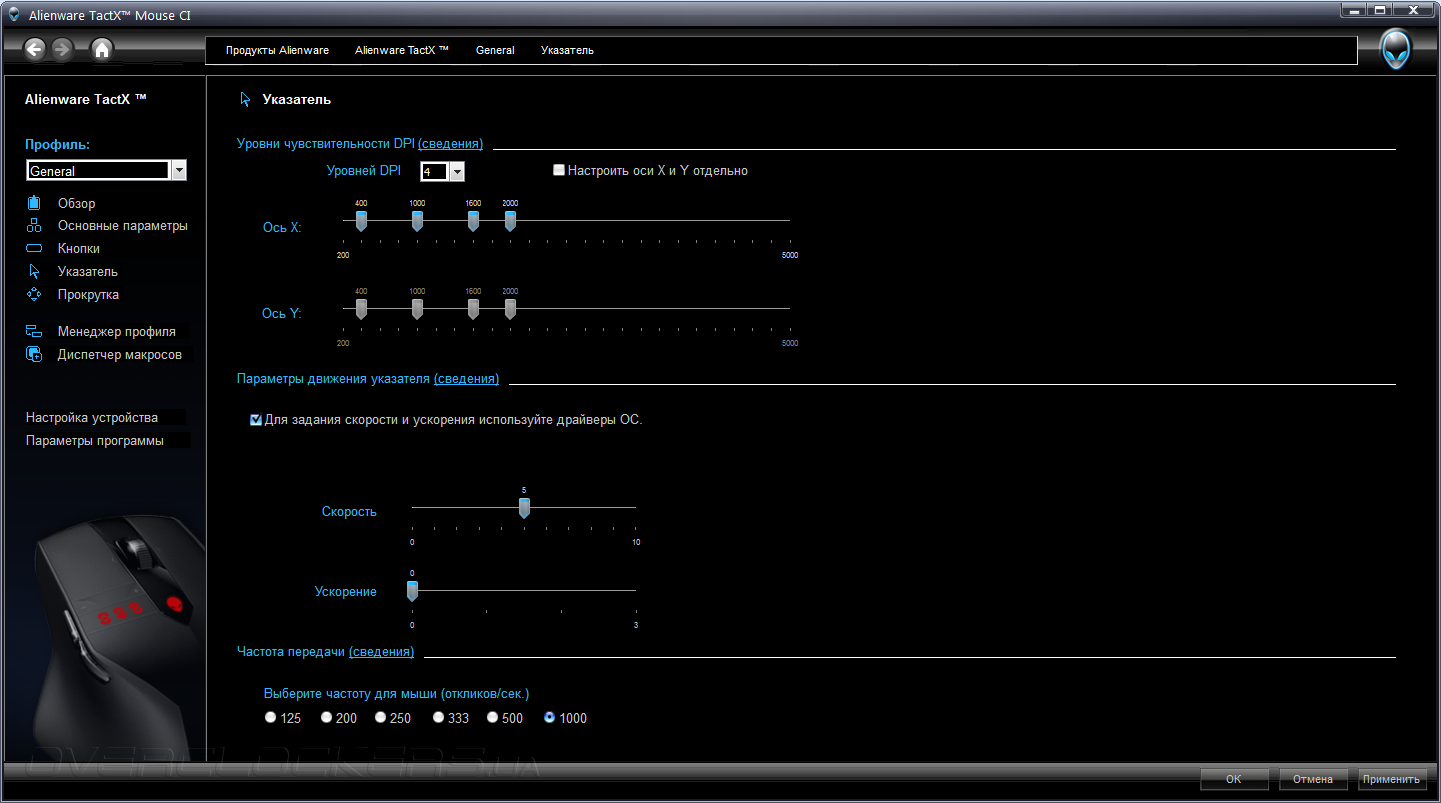The height and width of the screenshot is (803, 1441).
Task: Select 200 polling rate
Action: point(326,717)
